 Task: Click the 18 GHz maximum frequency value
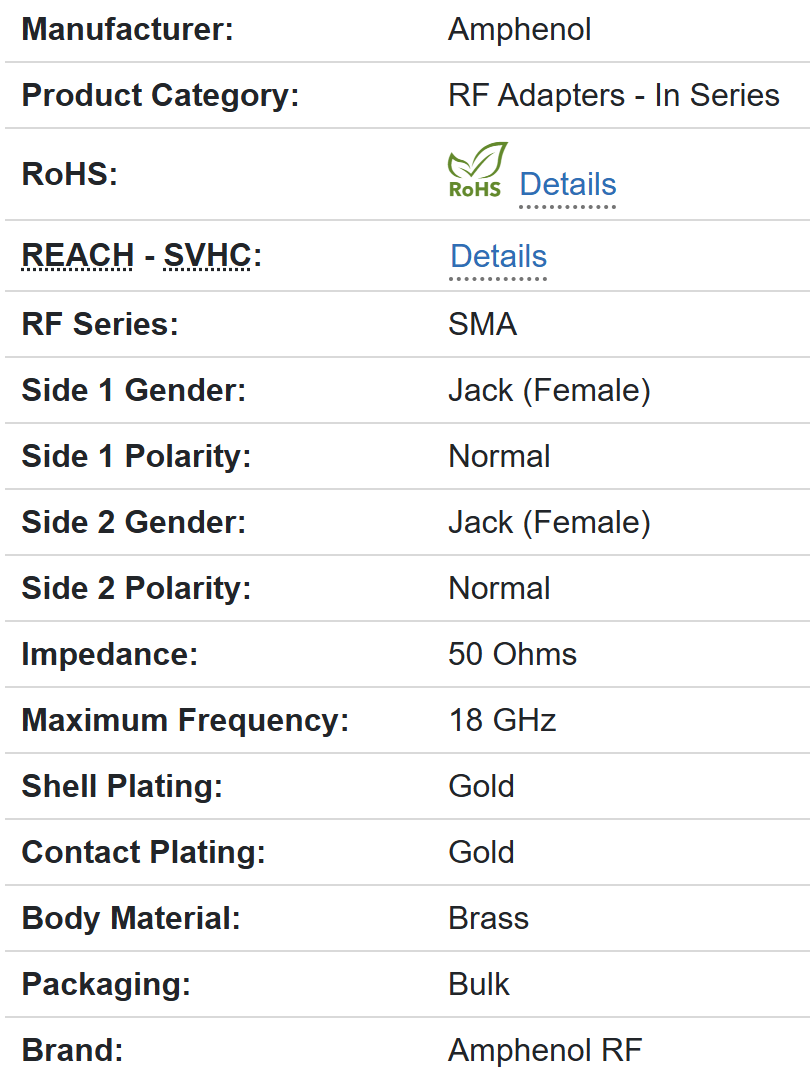[x=502, y=720]
